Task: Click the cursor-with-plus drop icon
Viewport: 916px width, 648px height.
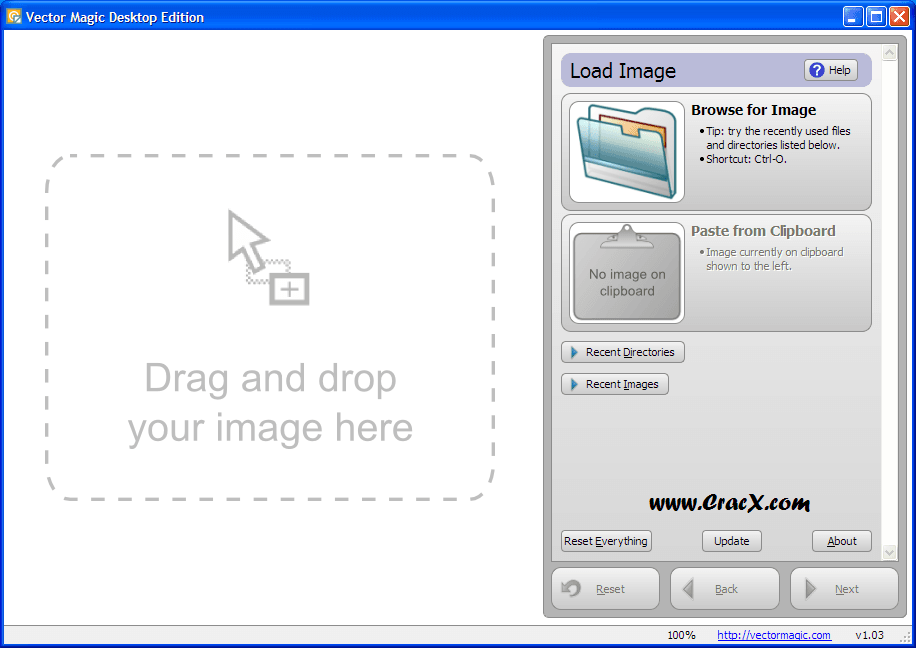Action: [x=268, y=257]
